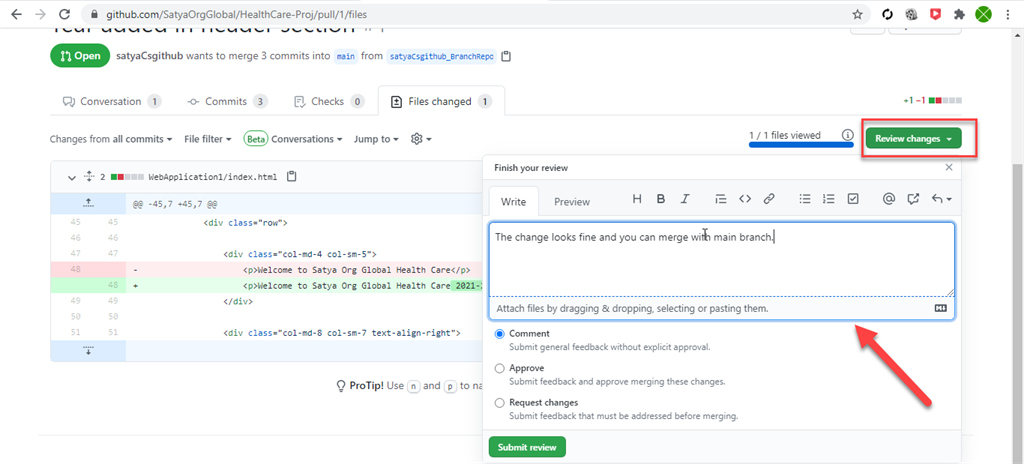Open the Jump to dropdown
Screen dimensions: 1024x464
376,139
